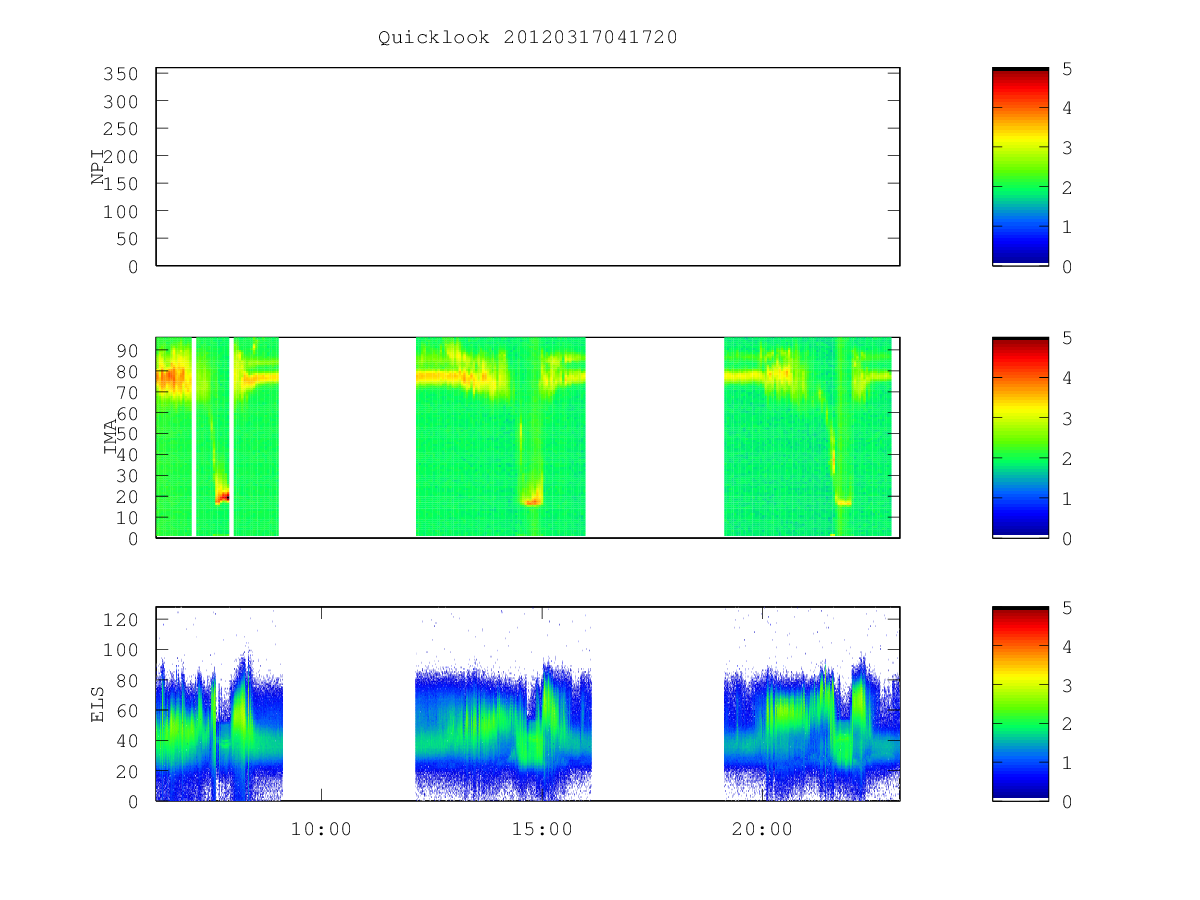Screen dimensions: 1200x900
Task: Click the "Quicklook 20120317041720" plot title
Action: point(528,38)
